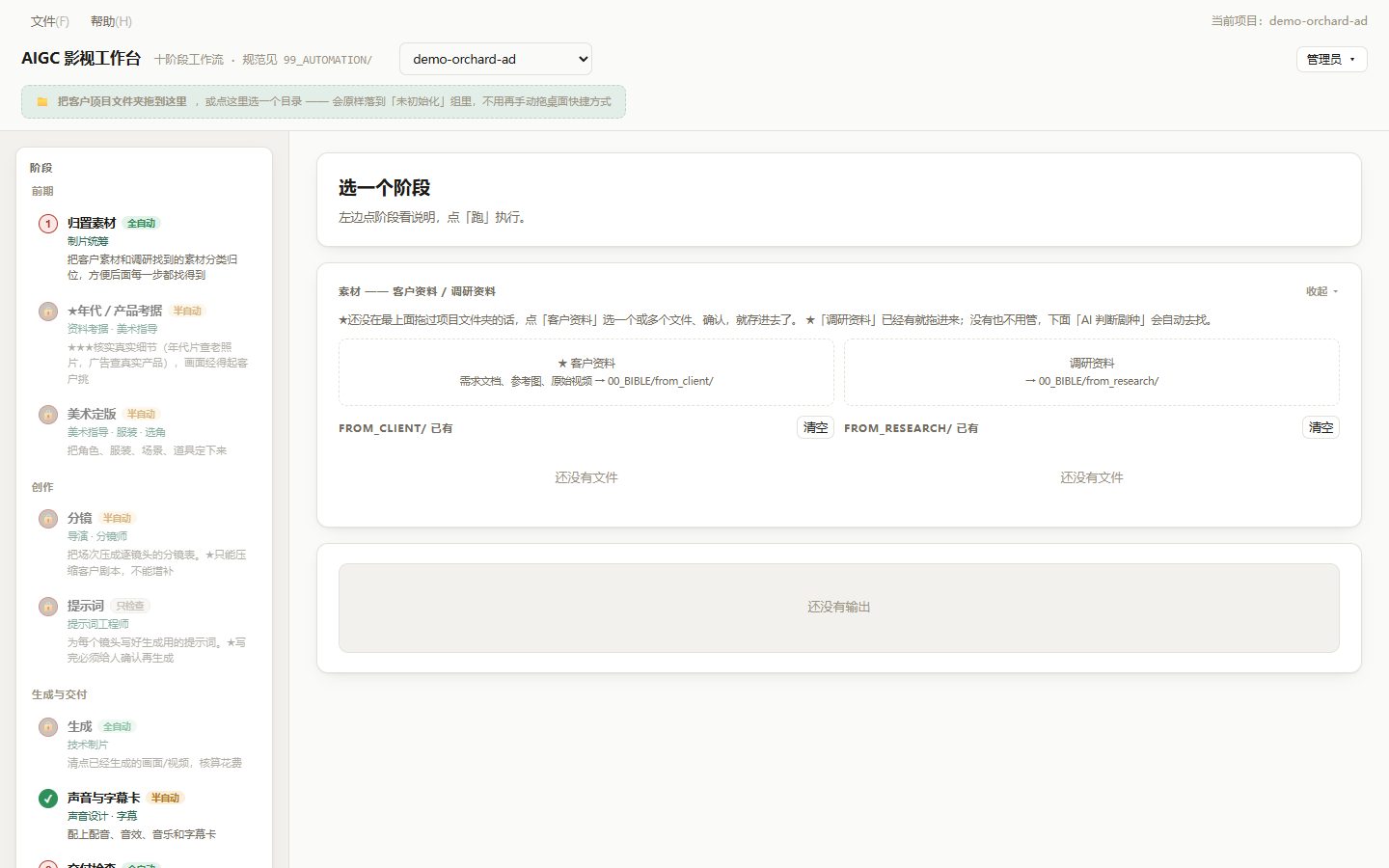Select the 提示词 stage title
The width and height of the screenshot is (1389, 868).
click(x=86, y=606)
